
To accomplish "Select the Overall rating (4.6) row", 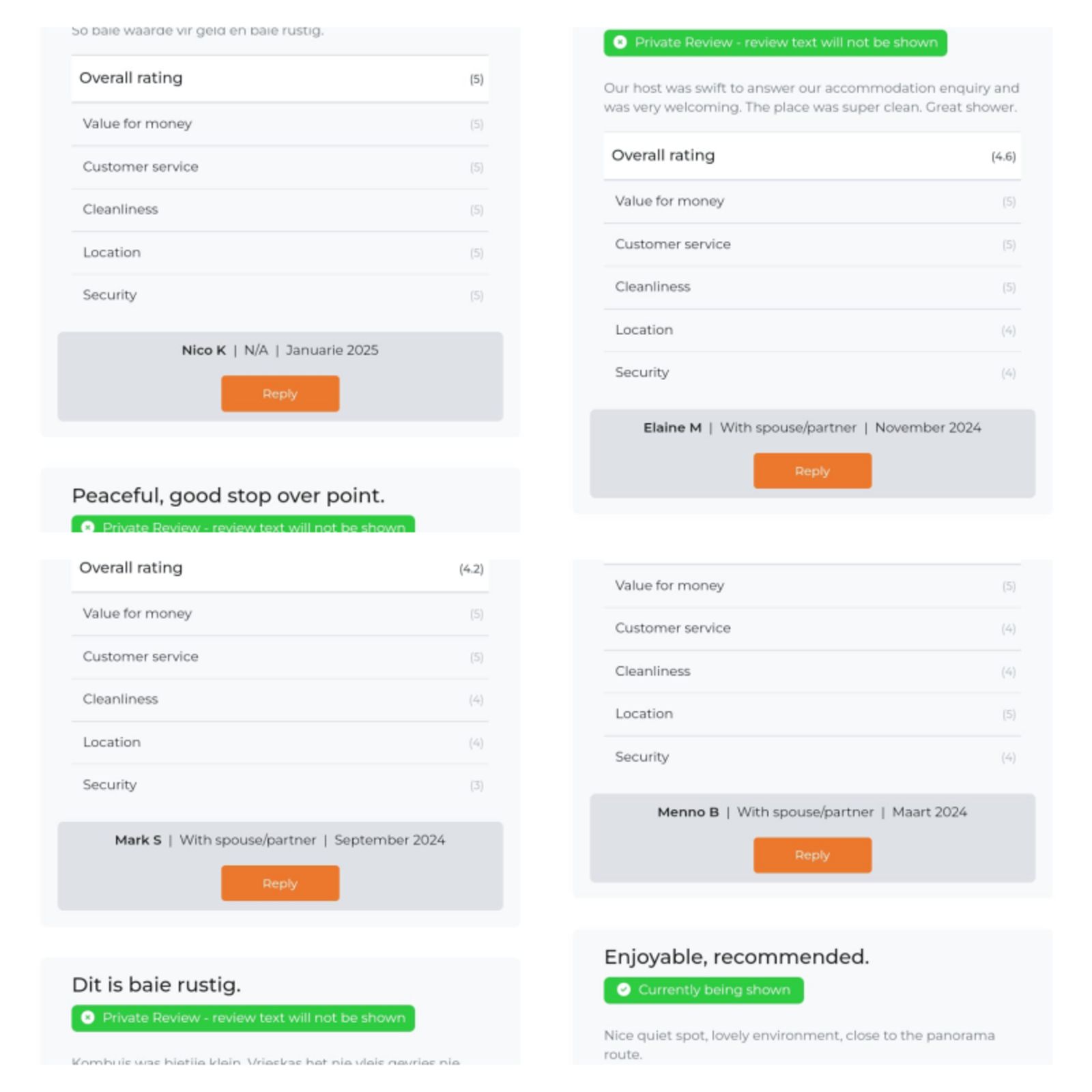I will tap(812, 156).
